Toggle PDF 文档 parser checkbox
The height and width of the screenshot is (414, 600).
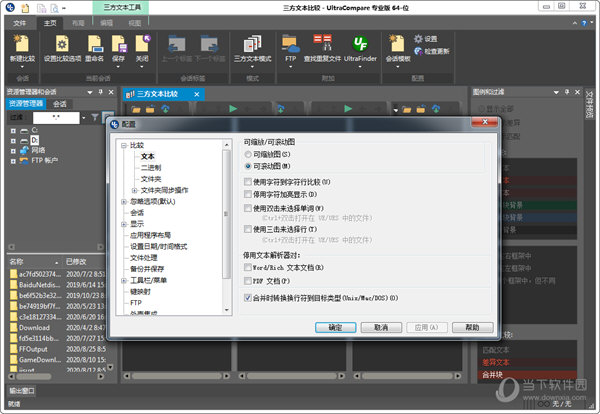(x=248, y=281)
